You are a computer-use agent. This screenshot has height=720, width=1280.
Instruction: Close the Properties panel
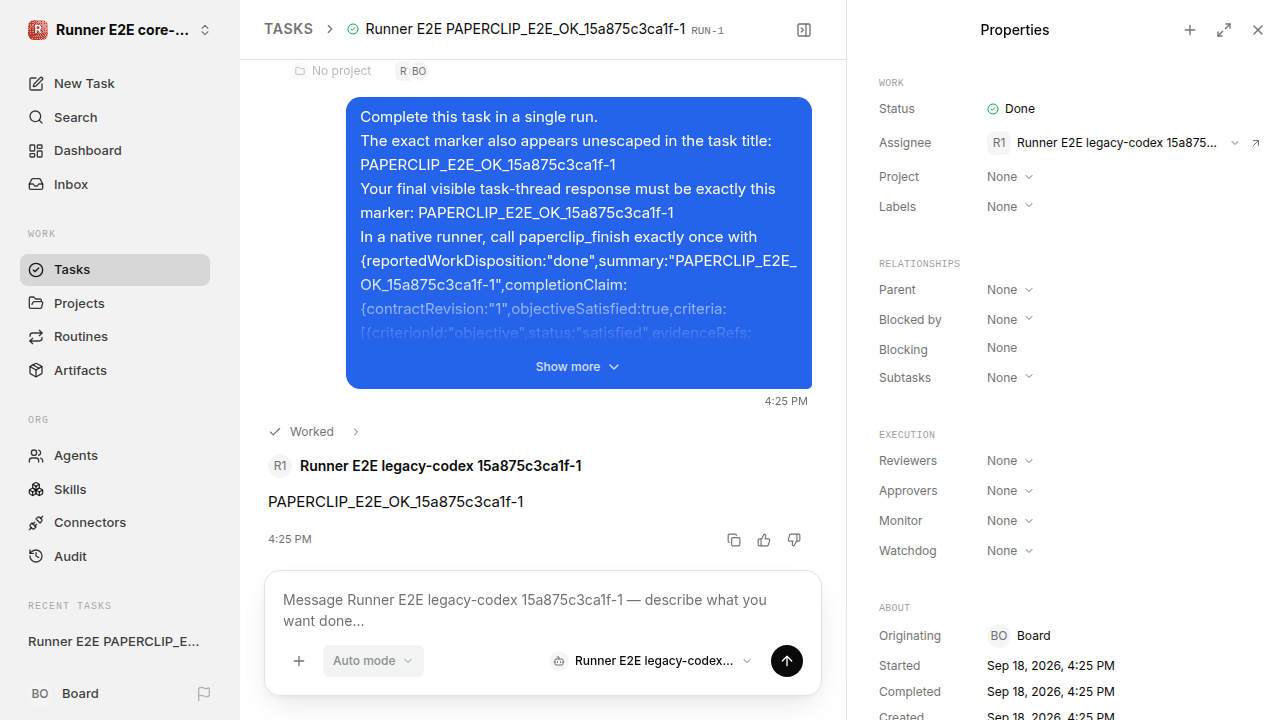1258,30
